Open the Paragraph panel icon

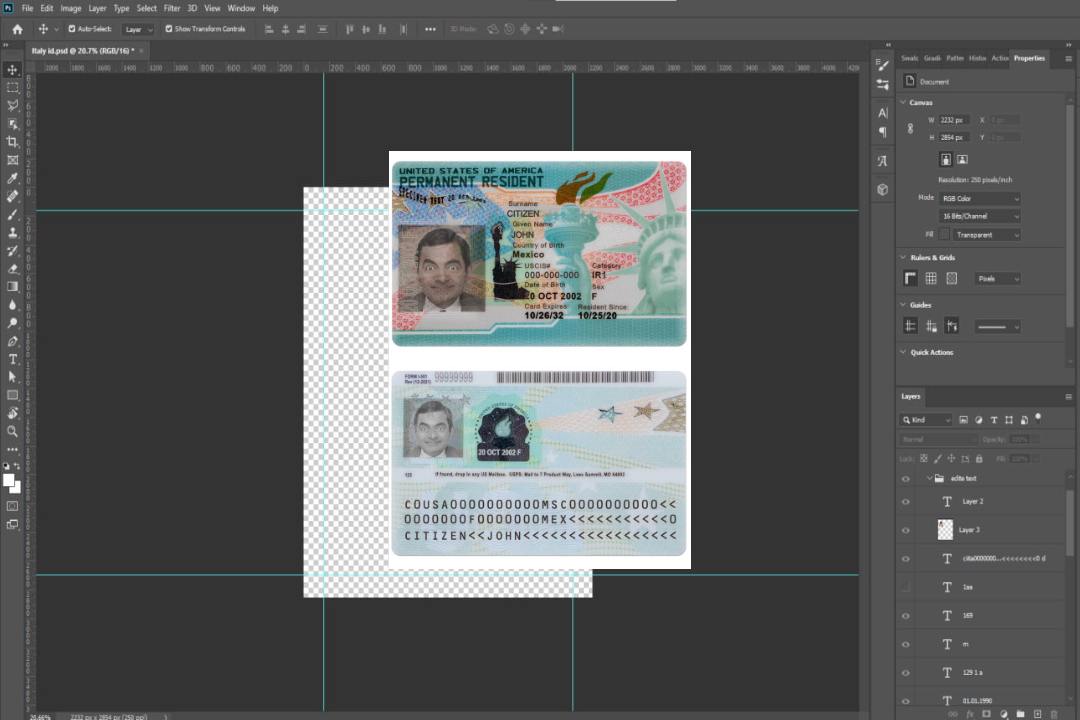883,132
